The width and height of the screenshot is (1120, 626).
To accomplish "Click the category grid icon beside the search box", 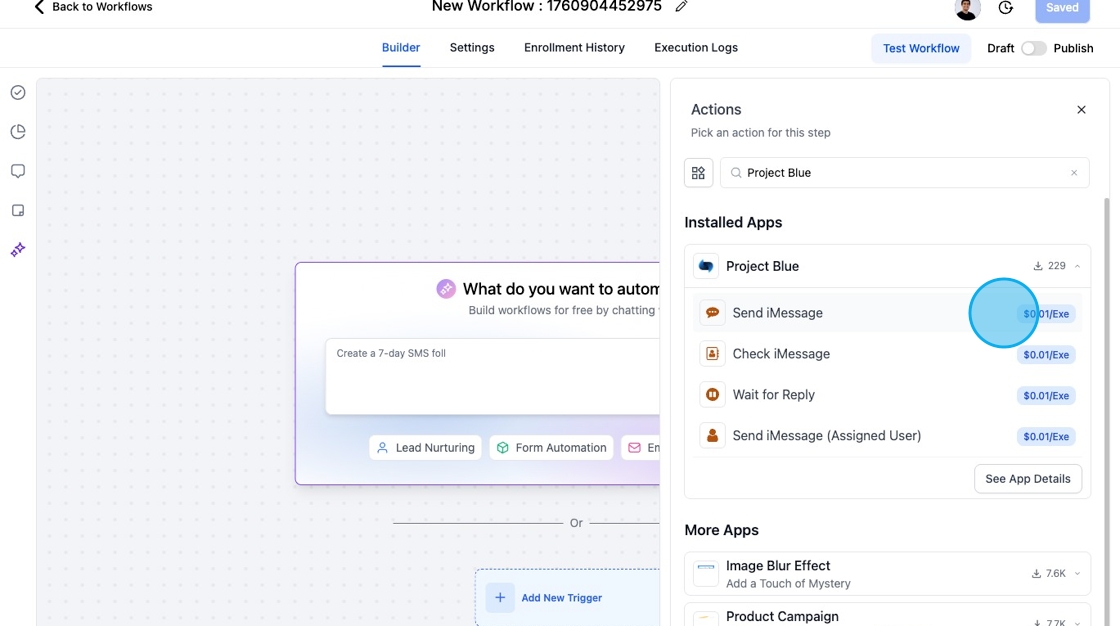I will tap(698, 172).
